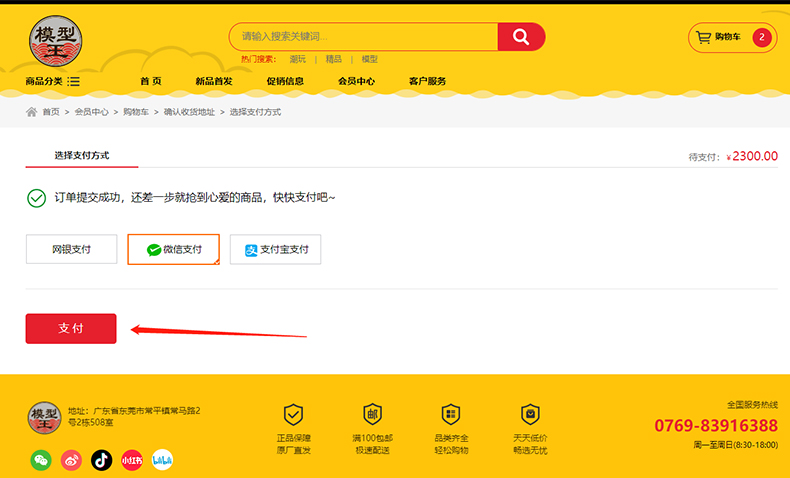
Task: Click the red 支付 pay button
Action: tap(71, 328)
